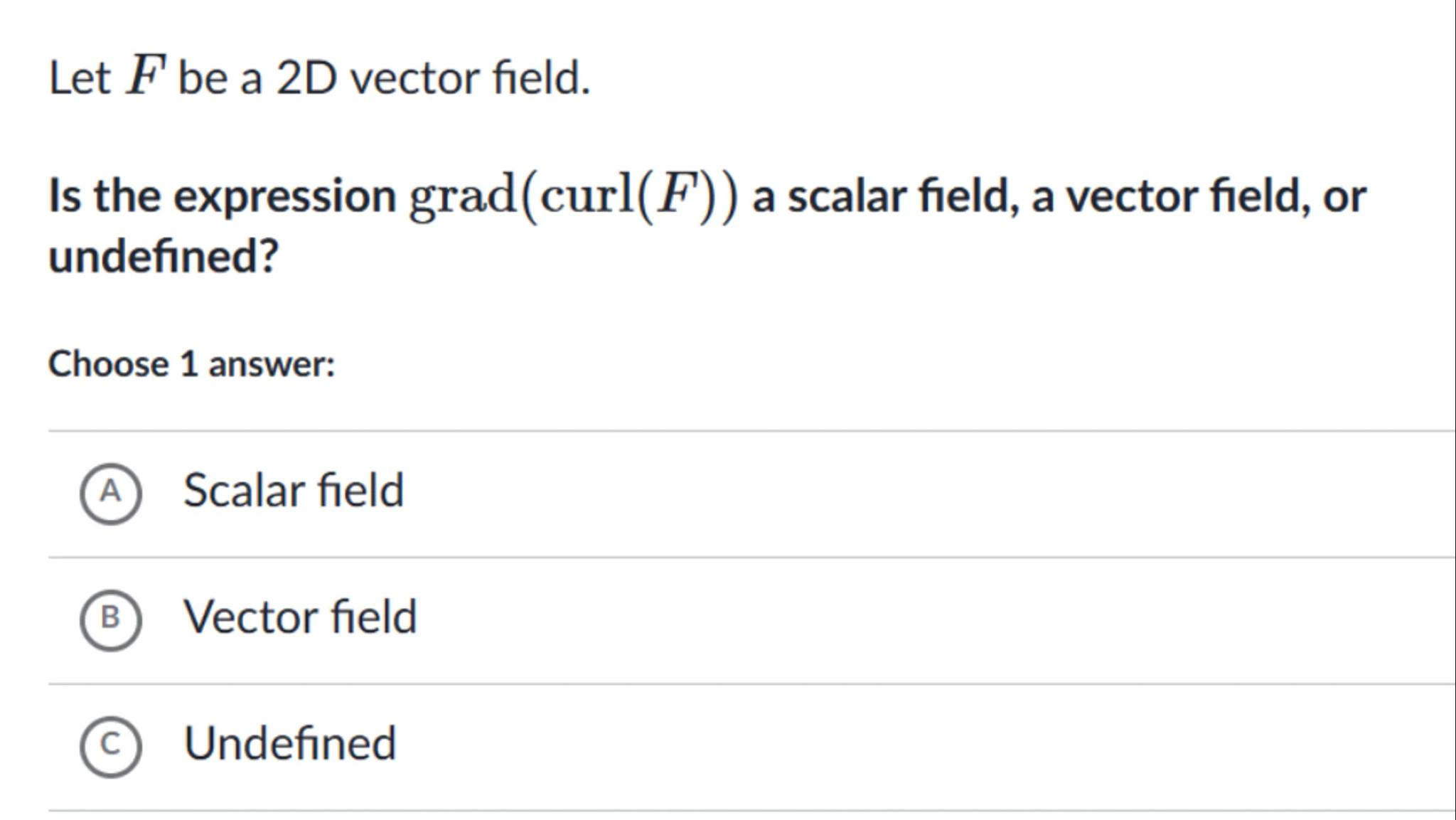Screen dimensions: 1456x820
Task: Click the "Undefined" answer label
Action: click(x=289, y=743)
